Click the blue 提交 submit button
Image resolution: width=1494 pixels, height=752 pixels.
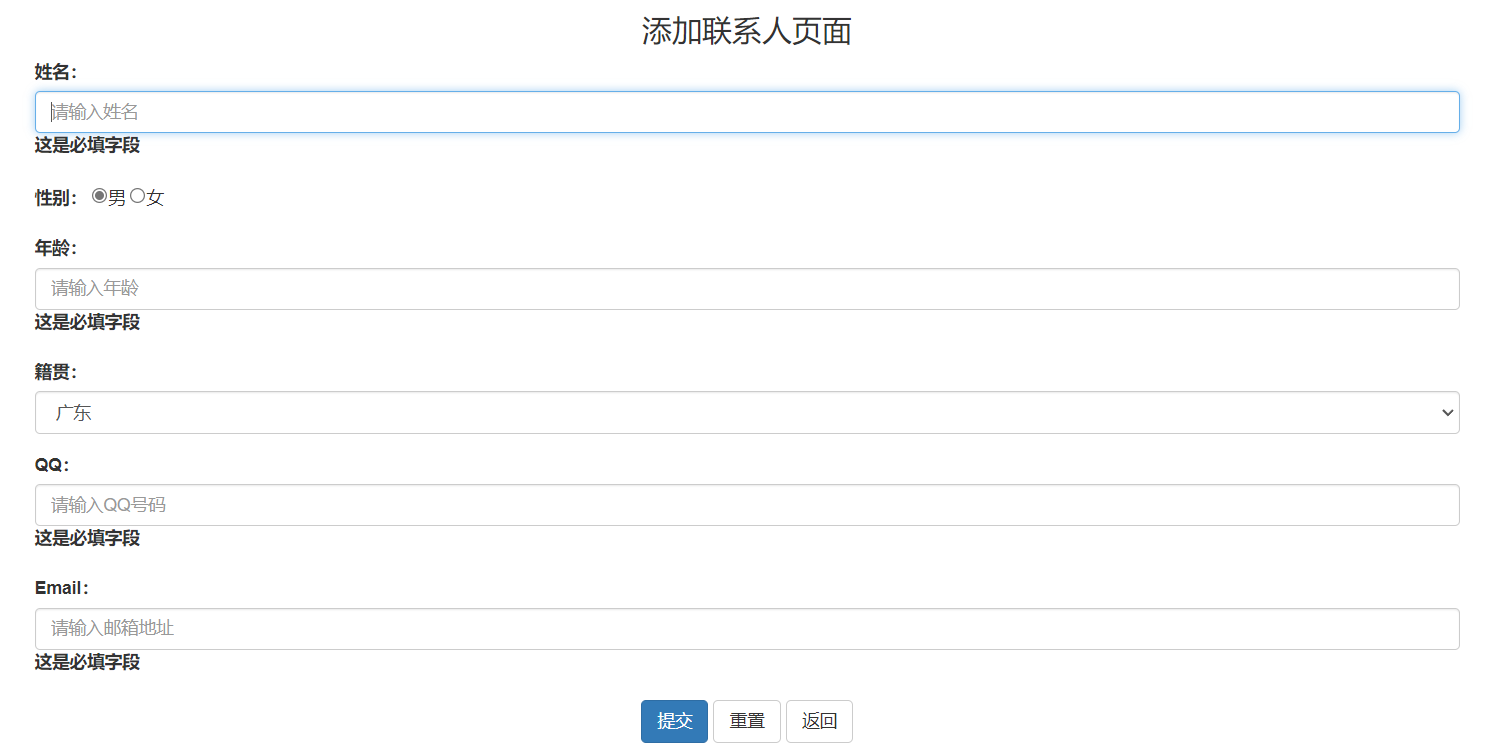(673, 721)
